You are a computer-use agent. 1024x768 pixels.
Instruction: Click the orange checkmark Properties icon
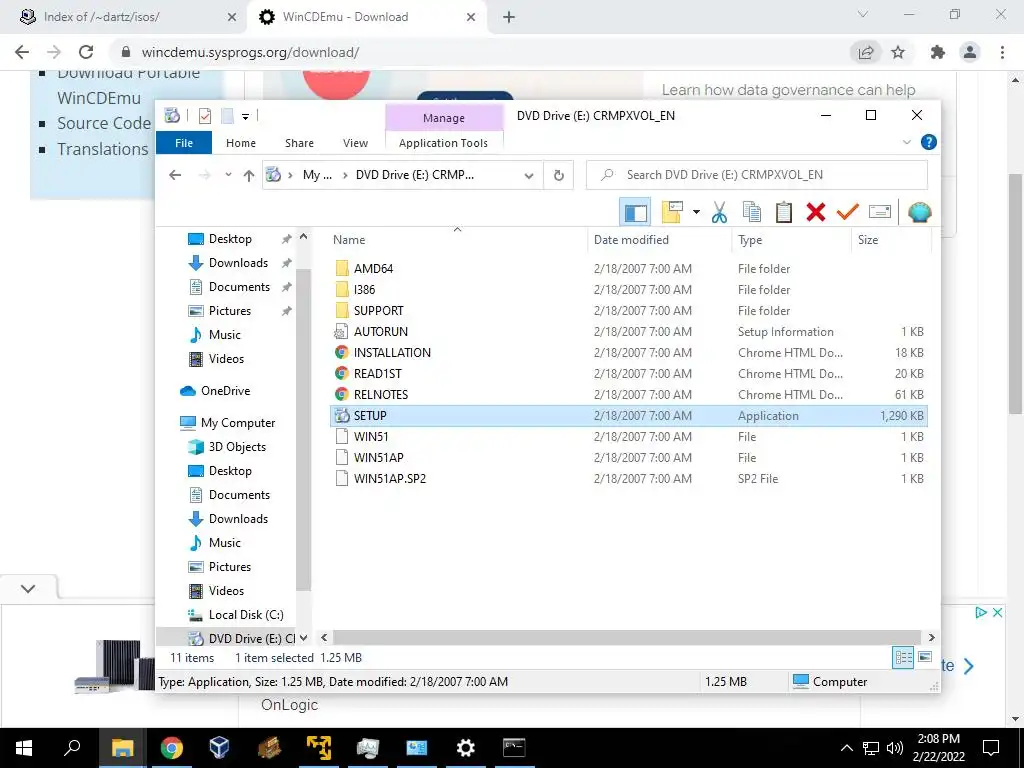848,212
